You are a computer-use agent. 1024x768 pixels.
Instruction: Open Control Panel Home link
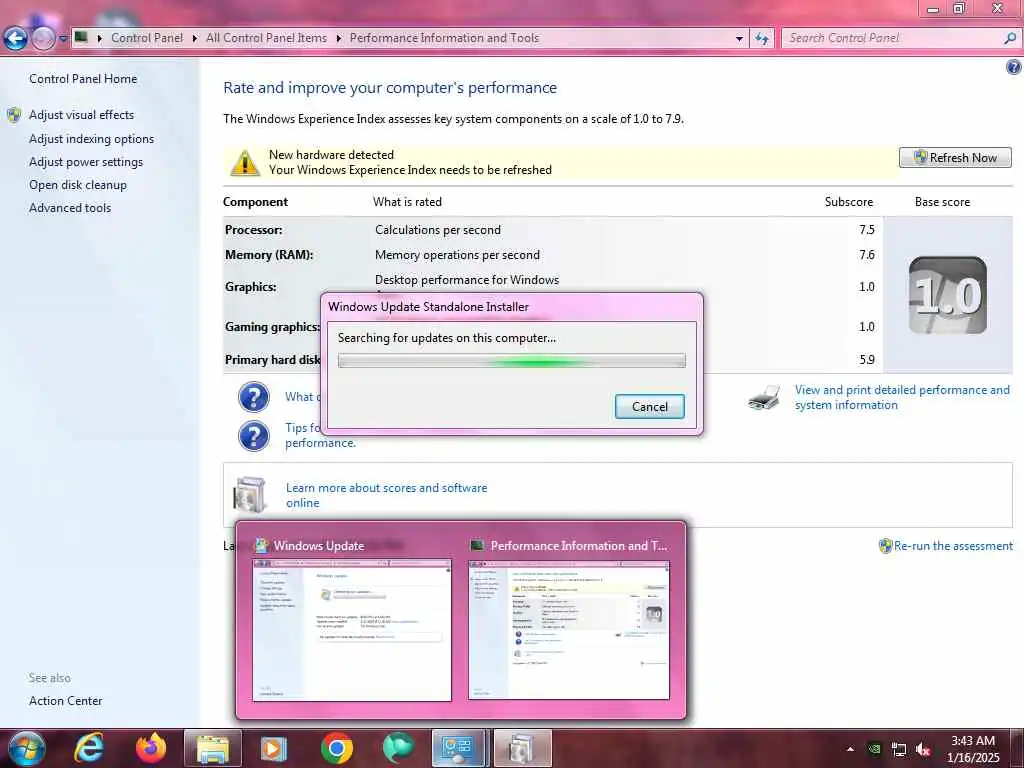point(83,79)
